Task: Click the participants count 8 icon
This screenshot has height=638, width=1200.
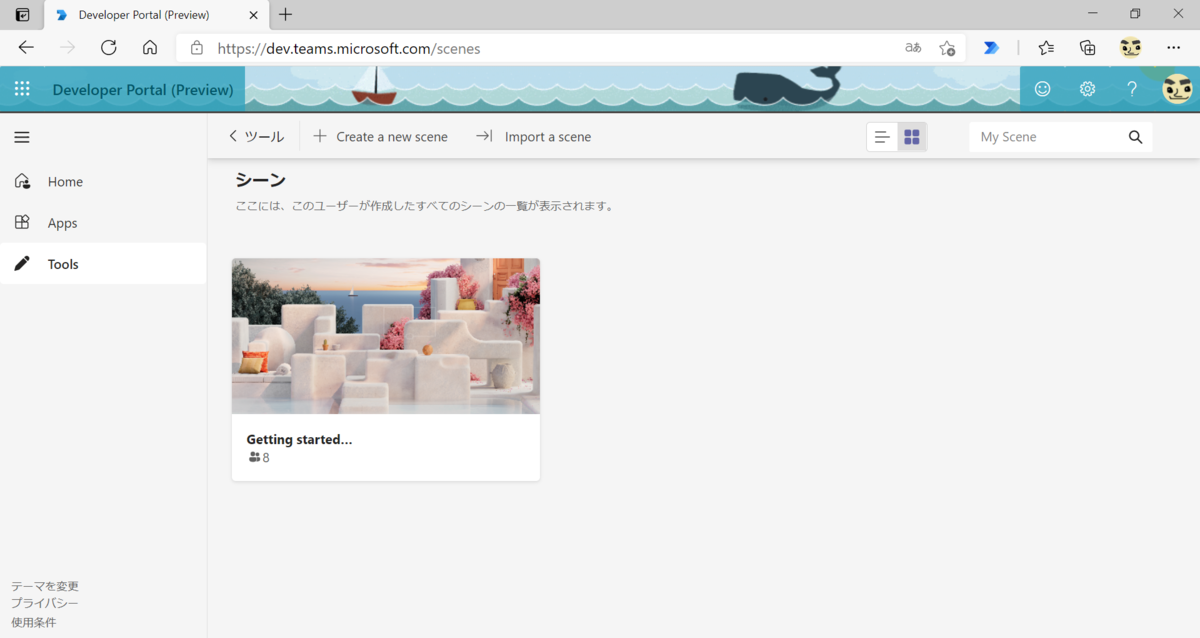Action: click(x=254, y=458)
